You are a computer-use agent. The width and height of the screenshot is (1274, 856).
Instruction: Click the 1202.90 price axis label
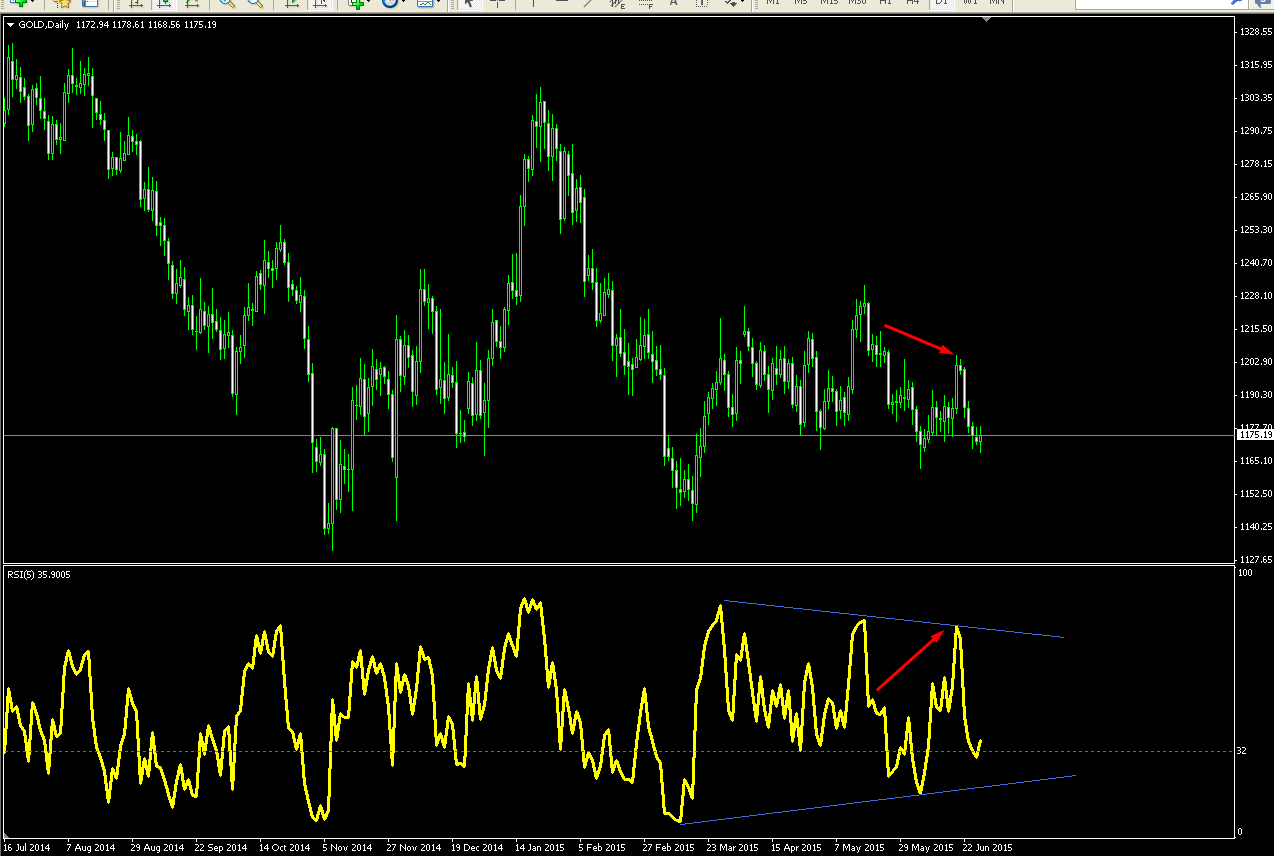point(1255,362)
